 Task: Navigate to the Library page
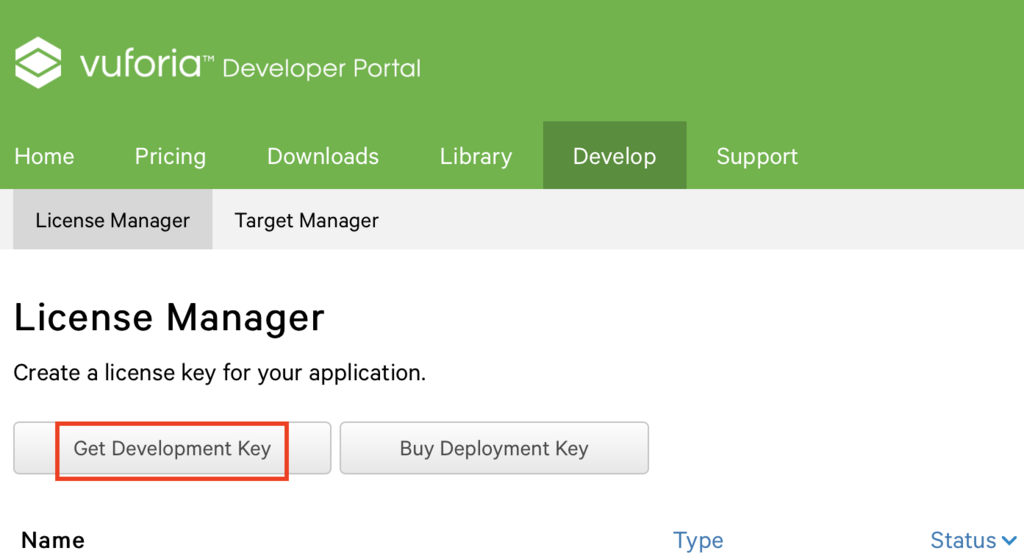(x=476, y=157)
